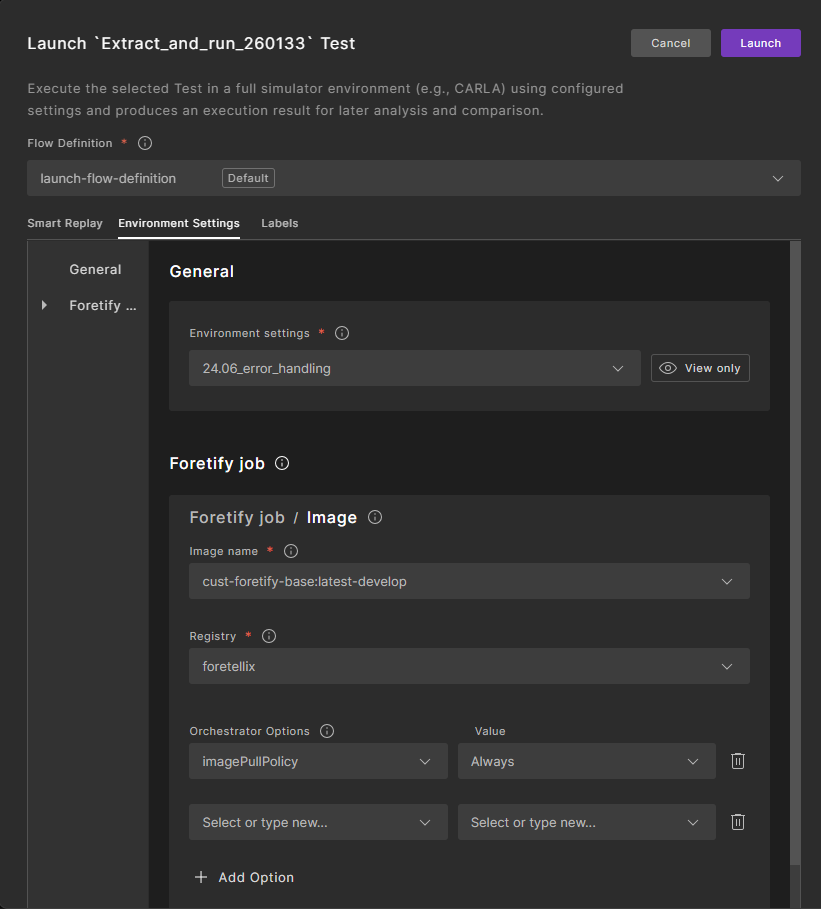Click info icon beside Flow Definition label
Viewport: 821px width, 909px height.
point(145,143)
